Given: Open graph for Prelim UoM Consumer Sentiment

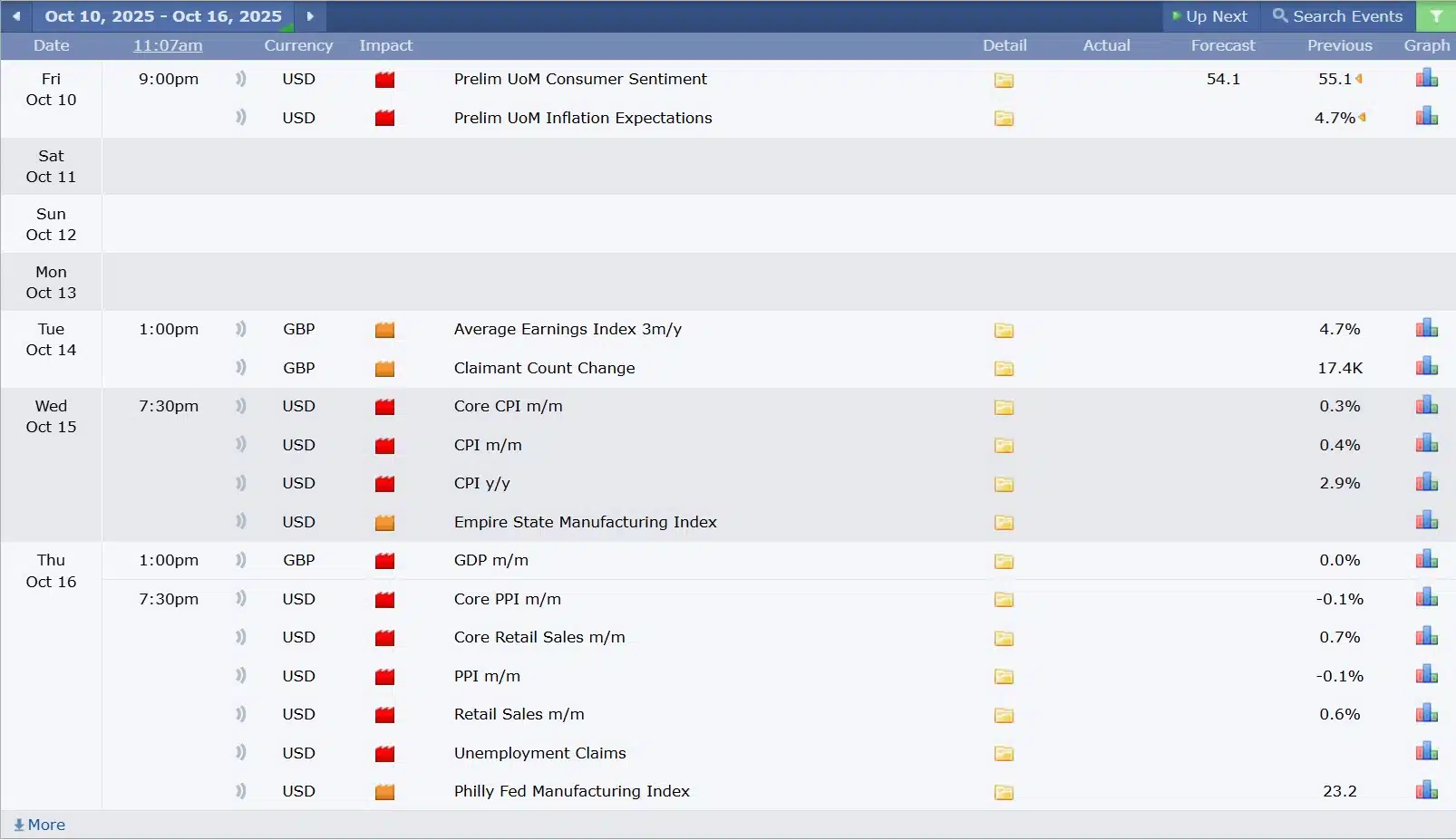Looking at the screenshot, I should [x=1426, y=79].
